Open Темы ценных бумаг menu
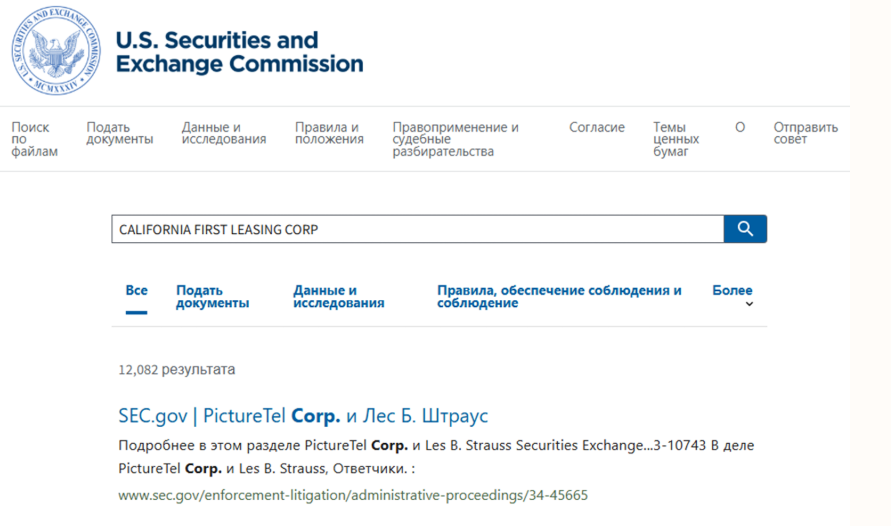The image size is (891, 526). point(676,139)
